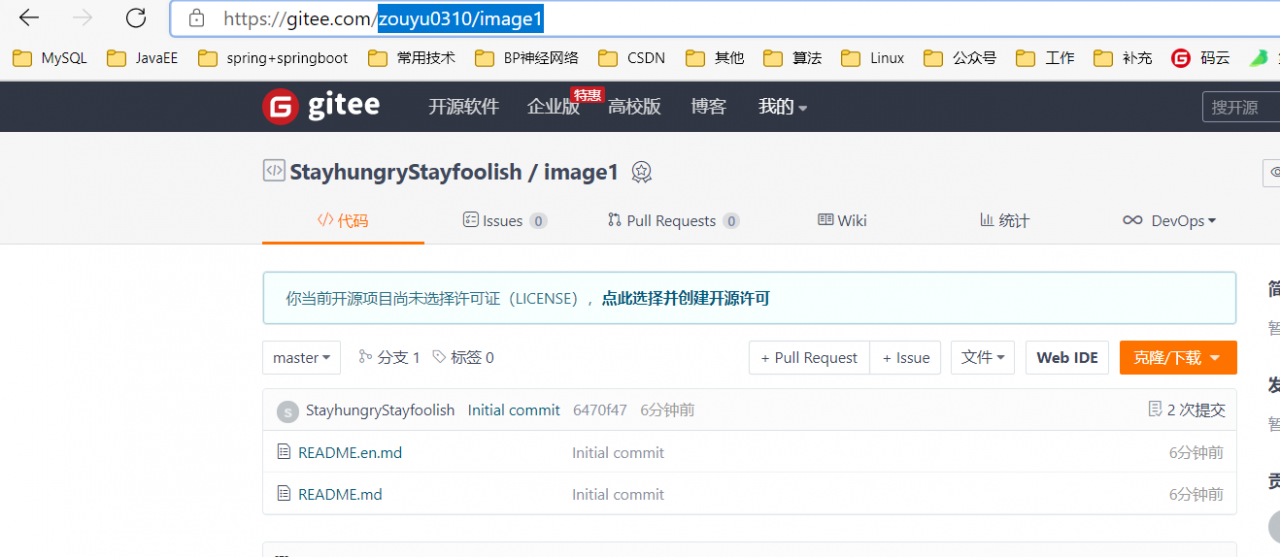This screenshot has height=557, width=1280.
Task: Open the CSDN bookmark folder
Action: [632, 58]
